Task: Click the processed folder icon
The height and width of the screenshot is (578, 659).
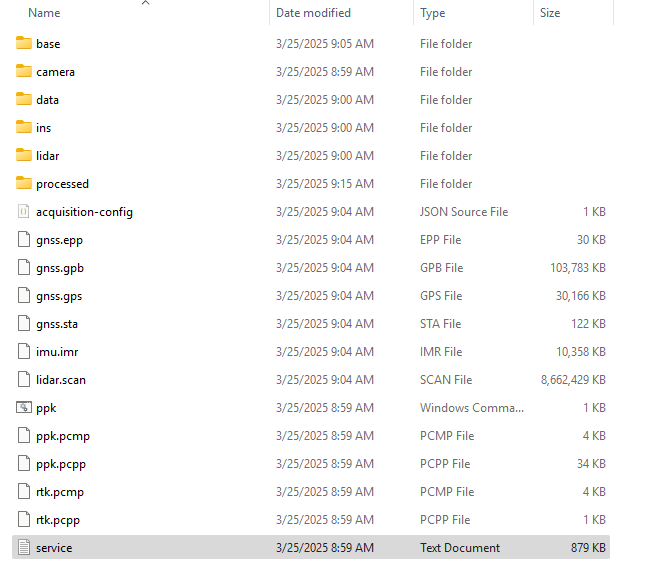Action: [24, 184]
